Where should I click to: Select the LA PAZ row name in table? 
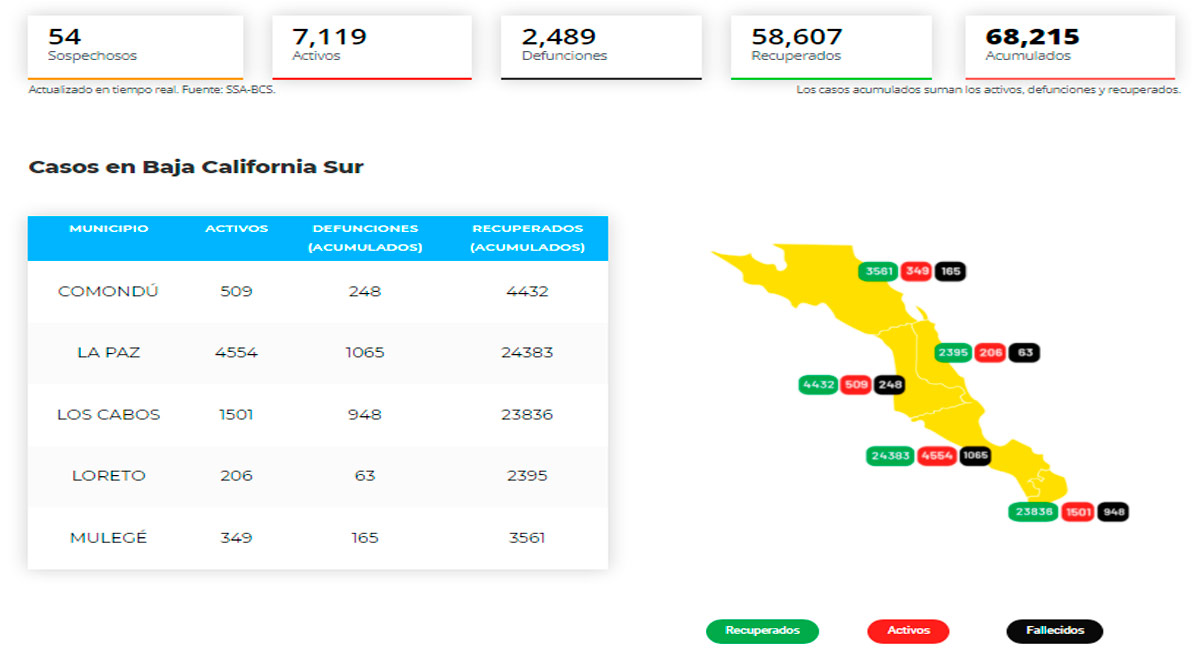pyautogui.click(x=109, y=353)
